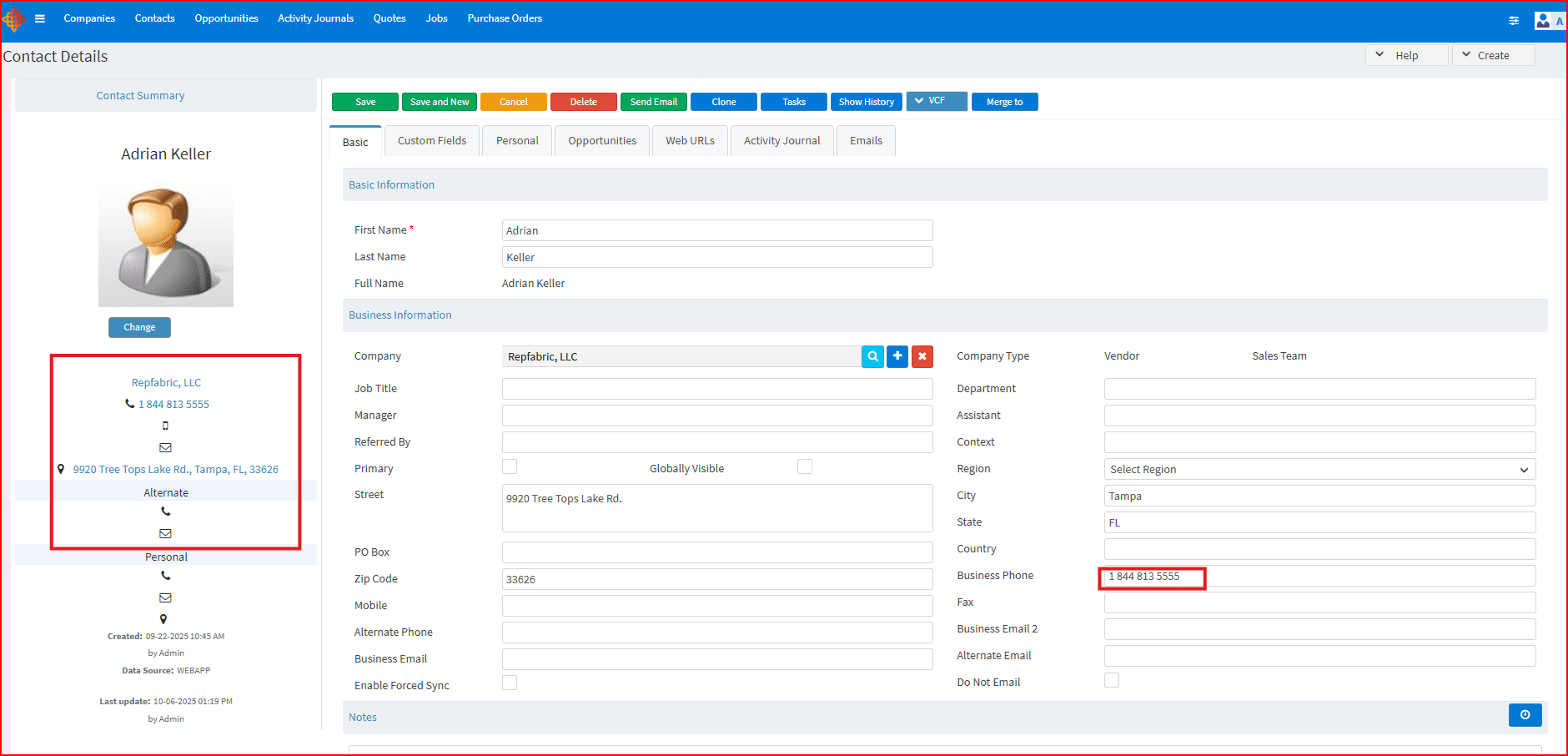Open the VCF dropdown button
Screen dimensions: 1568x756
click(x=937, y=101)
